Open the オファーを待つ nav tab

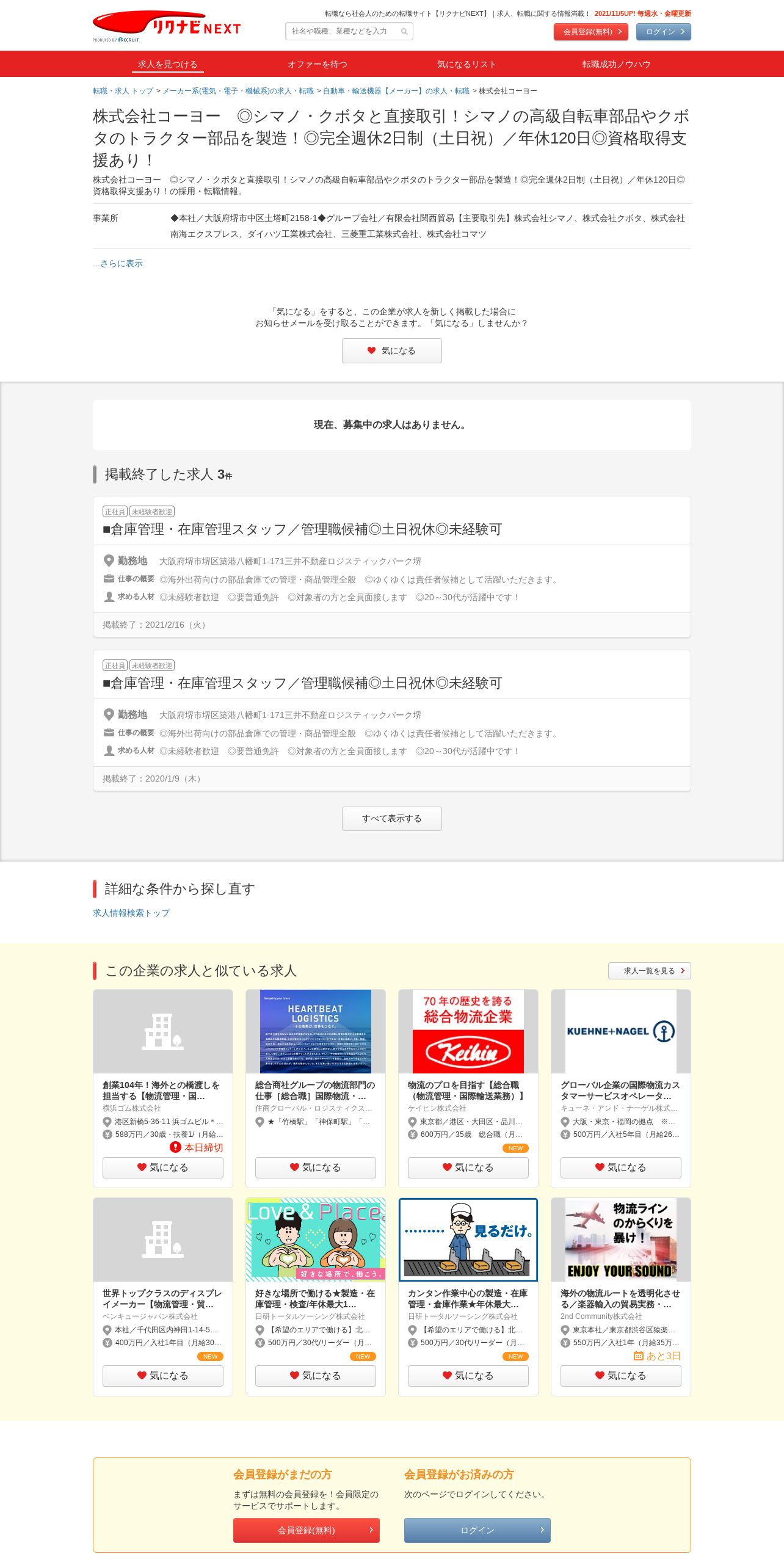tap(318, 64)
